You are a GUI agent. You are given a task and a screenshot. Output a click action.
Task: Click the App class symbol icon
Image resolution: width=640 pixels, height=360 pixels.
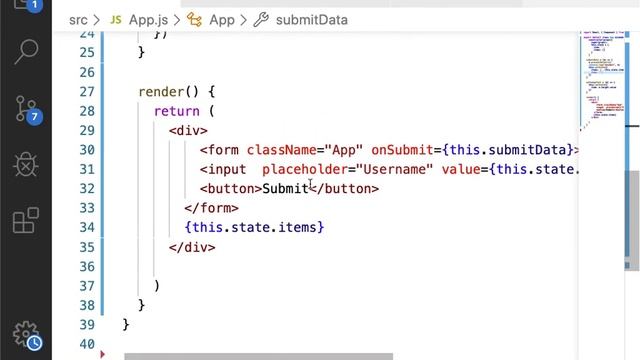click(194, 20)
